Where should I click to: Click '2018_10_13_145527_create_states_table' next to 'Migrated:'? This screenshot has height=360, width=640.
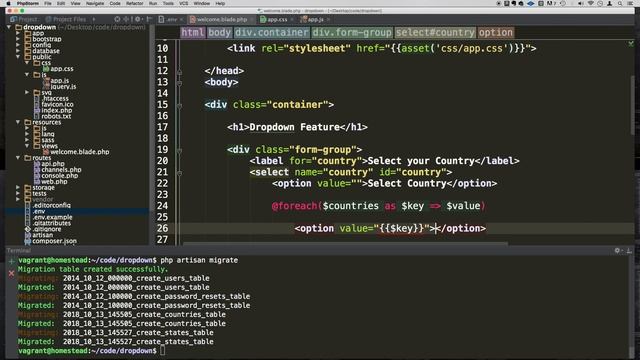(x=138, y=342)
